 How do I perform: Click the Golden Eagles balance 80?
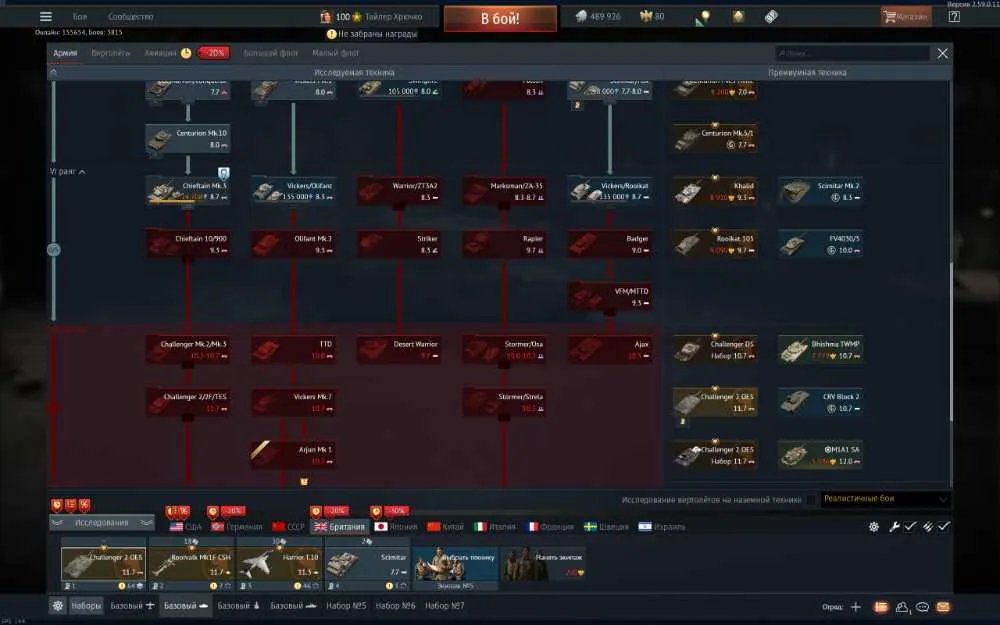(x=652, y=17)
